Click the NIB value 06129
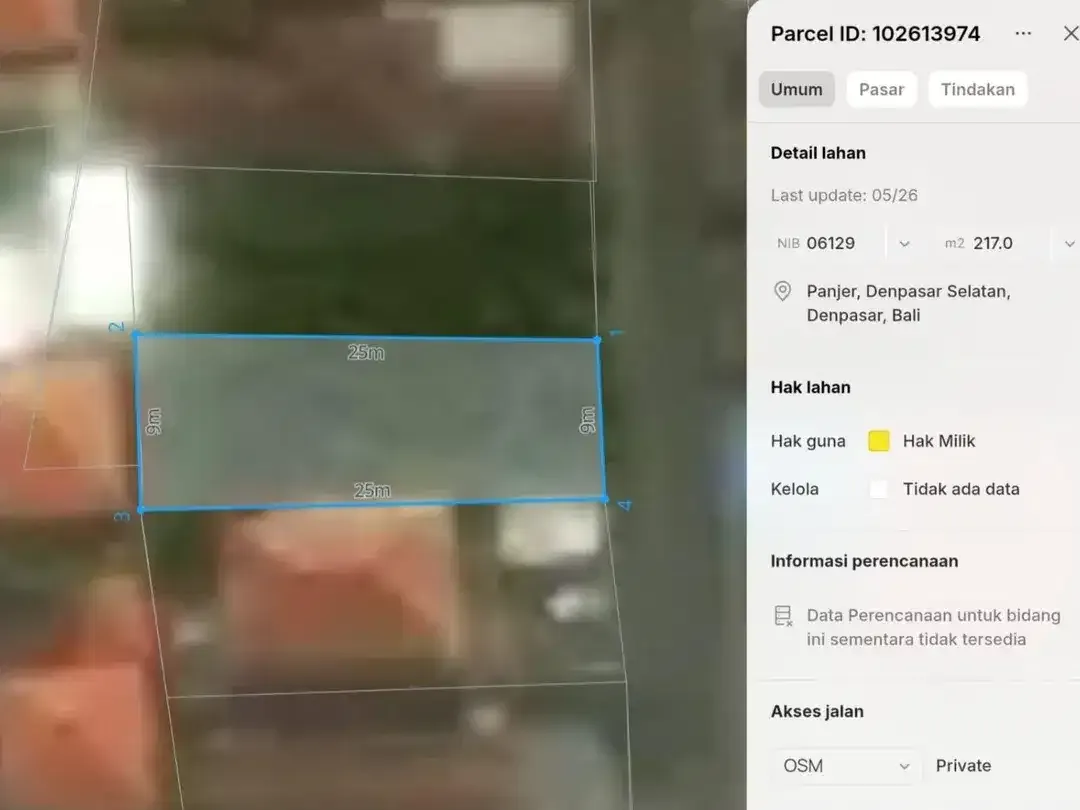 (831, 243)
